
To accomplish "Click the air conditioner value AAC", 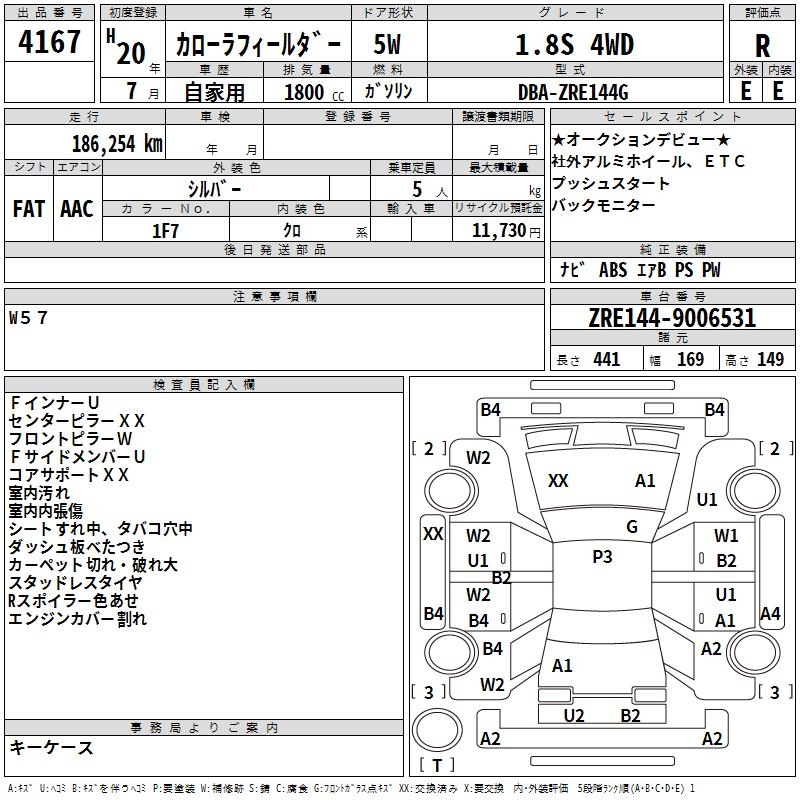I will click(x=77, y=209).
